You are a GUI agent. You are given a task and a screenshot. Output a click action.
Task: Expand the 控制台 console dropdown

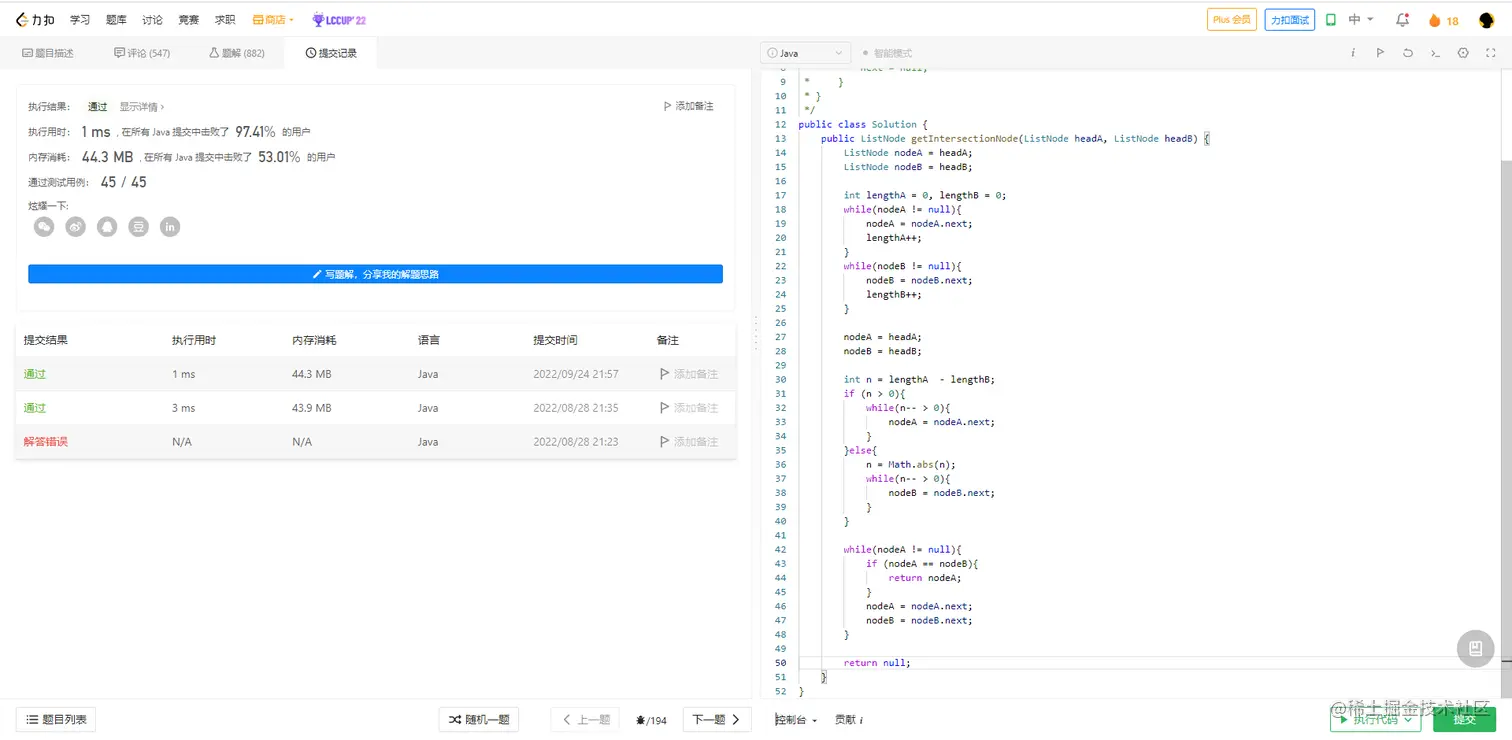[796, 720]
